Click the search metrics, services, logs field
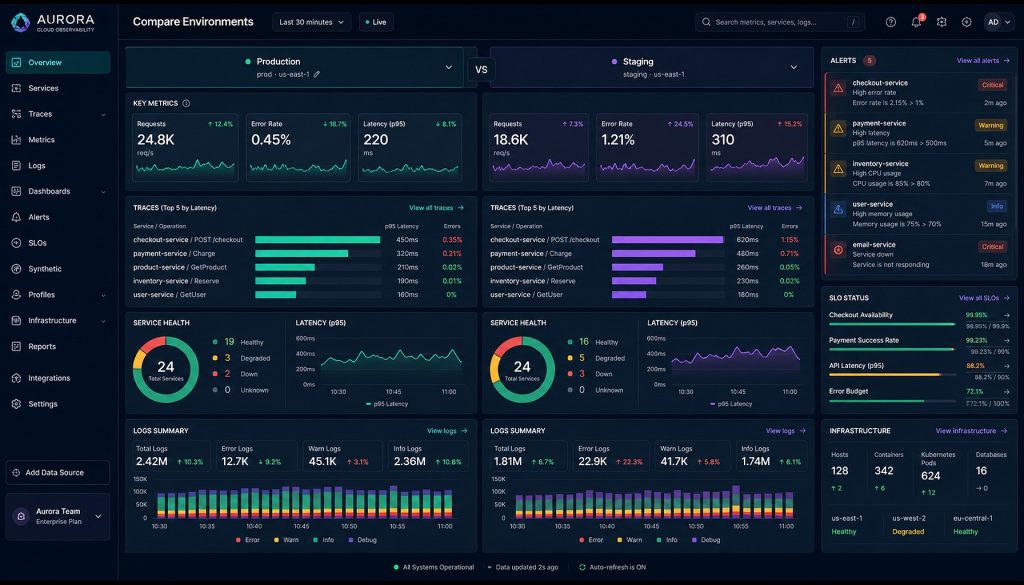This screenshot has height=585, width=1024. click(780, 22)
